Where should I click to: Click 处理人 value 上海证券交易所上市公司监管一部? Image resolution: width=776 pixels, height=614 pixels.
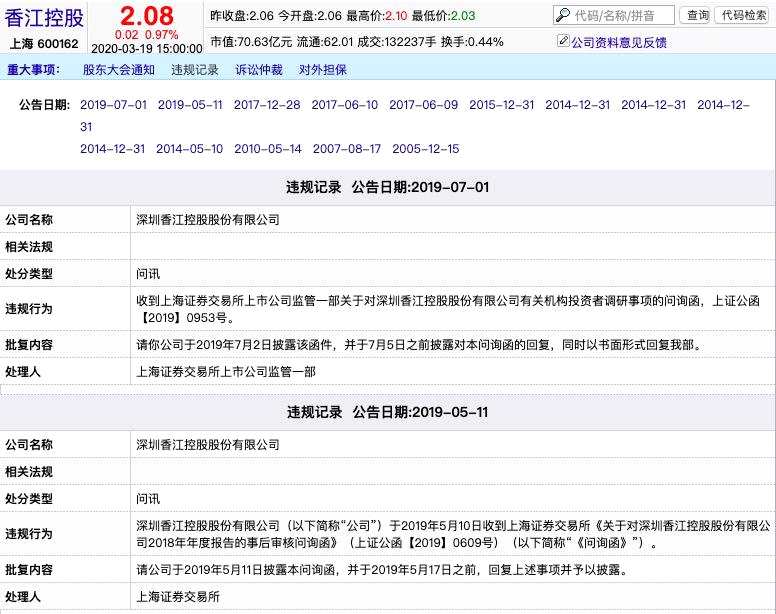(x=226, y=372)
